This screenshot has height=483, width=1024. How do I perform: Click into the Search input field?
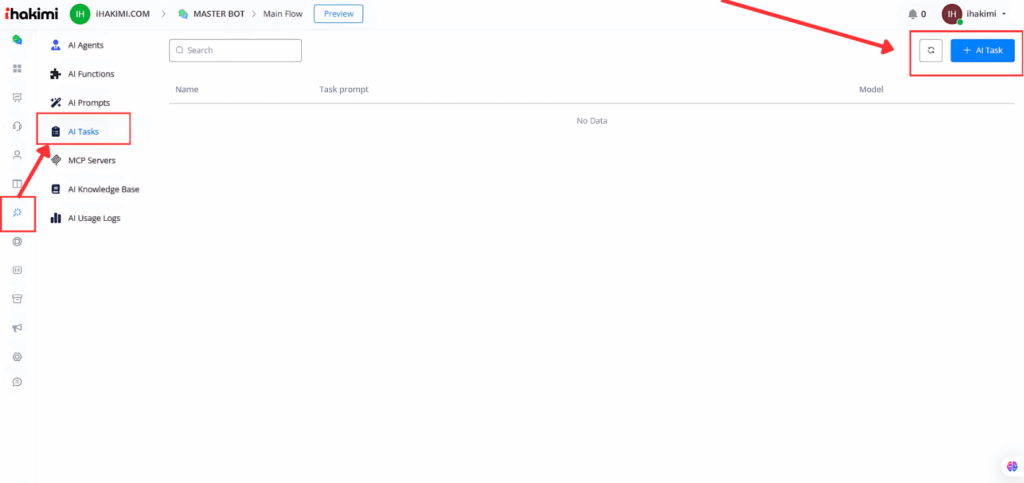coord(236,50)
